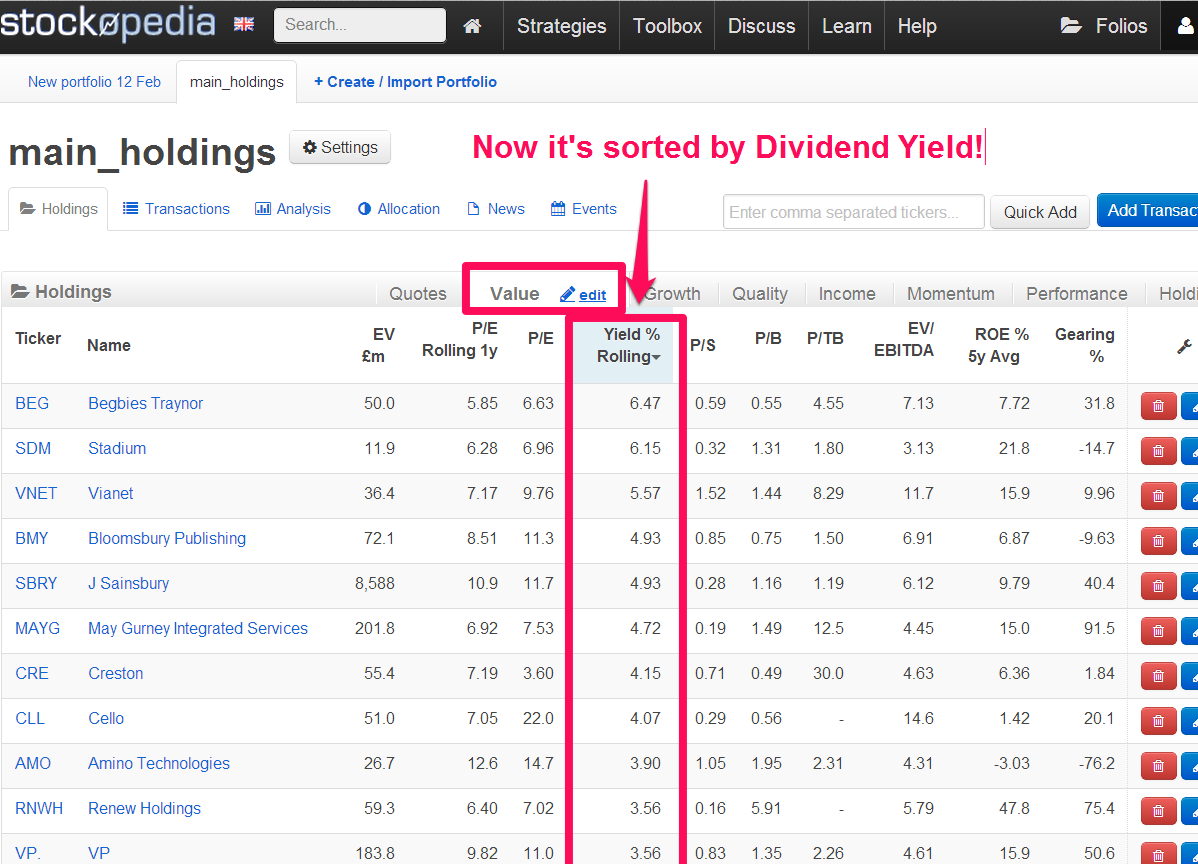Select the Holdings tab
The height and width of the screenshot is (864, 1198).
point(59,209)
